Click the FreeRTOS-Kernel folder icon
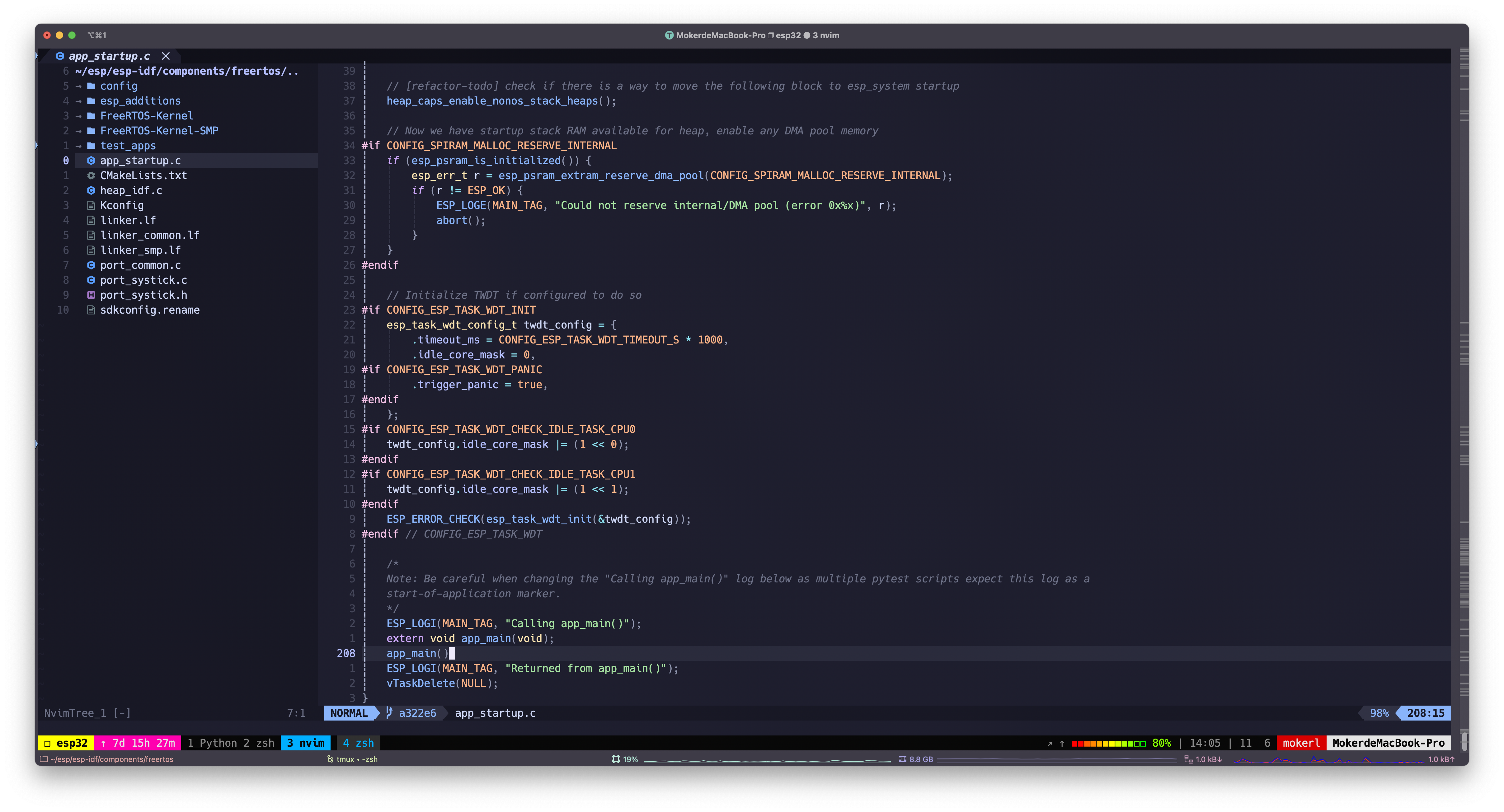 pyautogui.click(x=91, y=116)
